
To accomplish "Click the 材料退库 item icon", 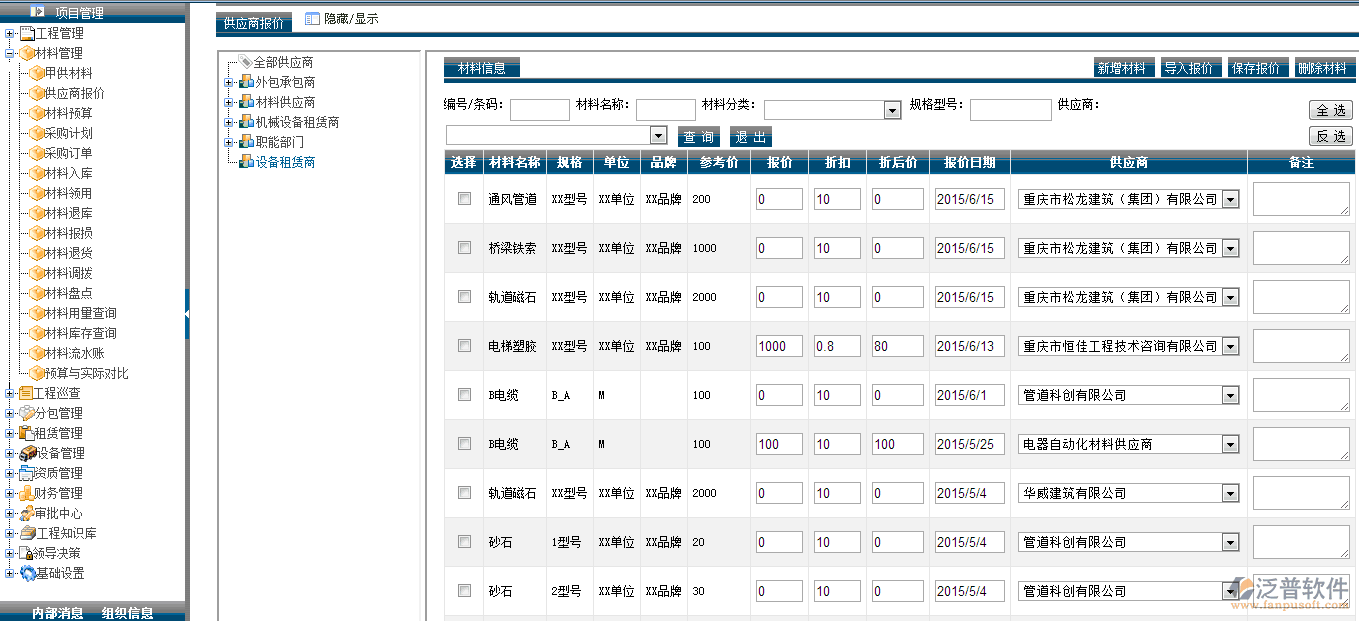I will pyautogui.click(x=37, y=213).
